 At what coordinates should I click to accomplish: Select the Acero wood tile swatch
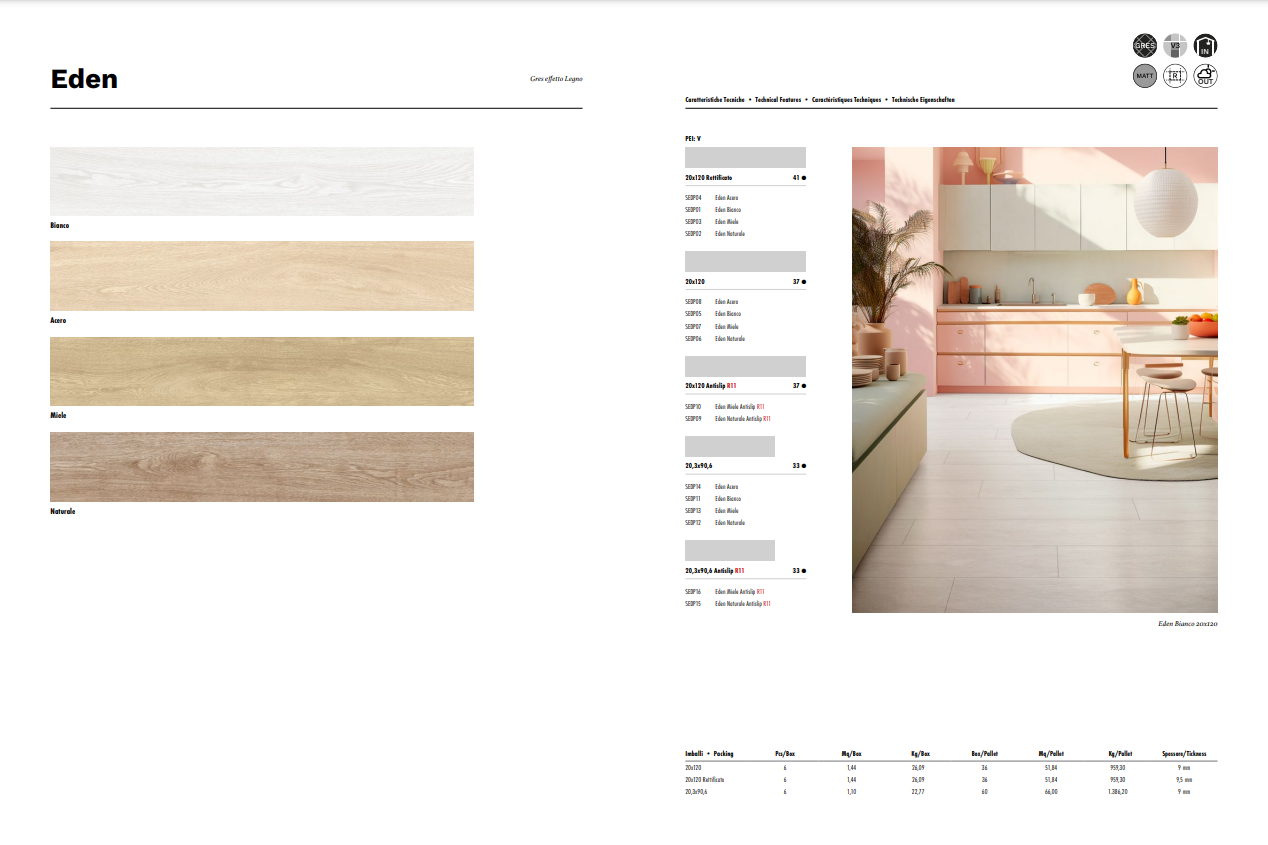[x=261, y=276]
